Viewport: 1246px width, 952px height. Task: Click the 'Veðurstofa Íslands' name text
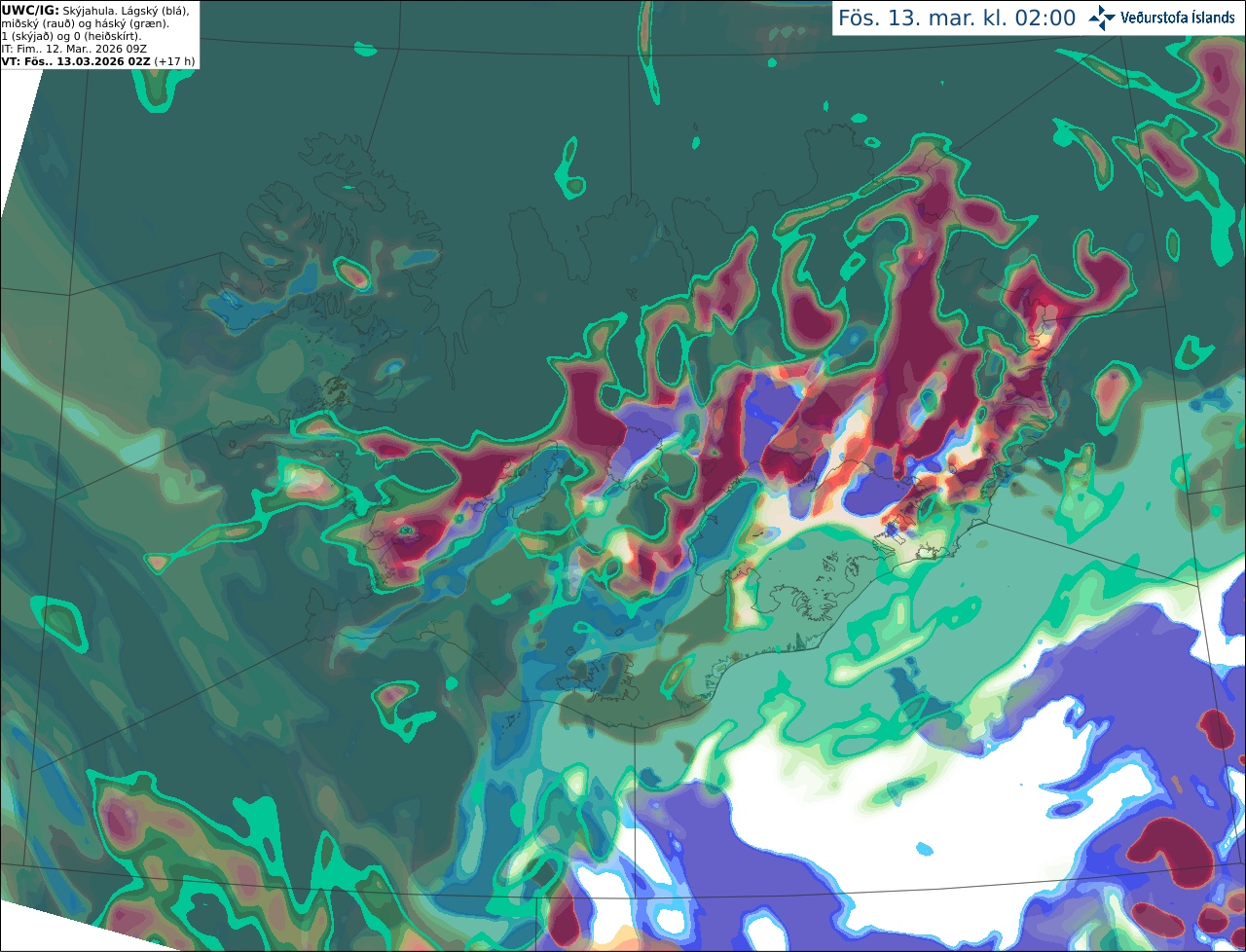(x=1178, y=18)
